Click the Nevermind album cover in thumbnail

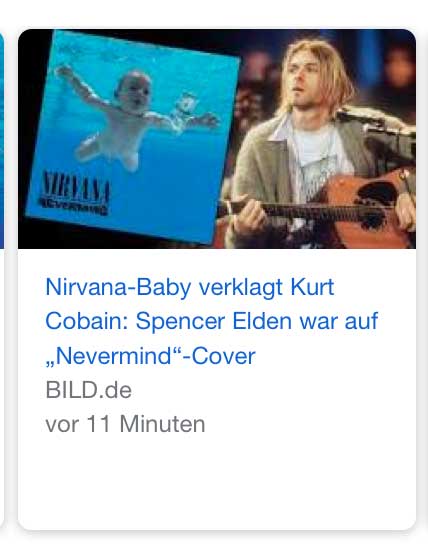(133, 137)
